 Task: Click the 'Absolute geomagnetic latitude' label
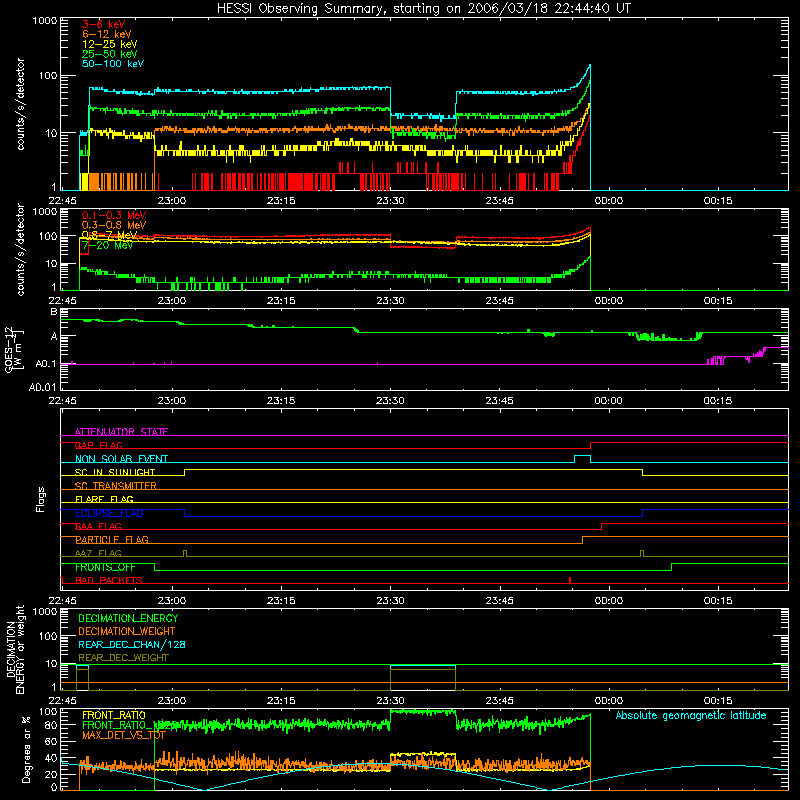[x=691, y=715]
